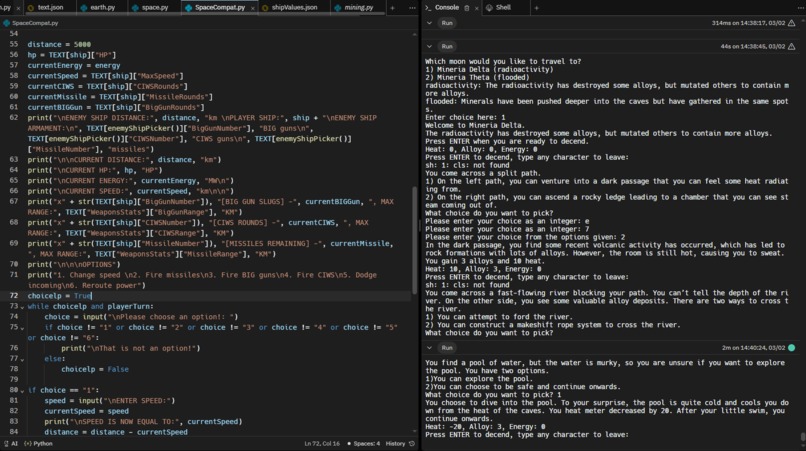The image size is (806, 451).
Task: Close the SpaceCompat.py tab
Action: click(x=252, y=8)
